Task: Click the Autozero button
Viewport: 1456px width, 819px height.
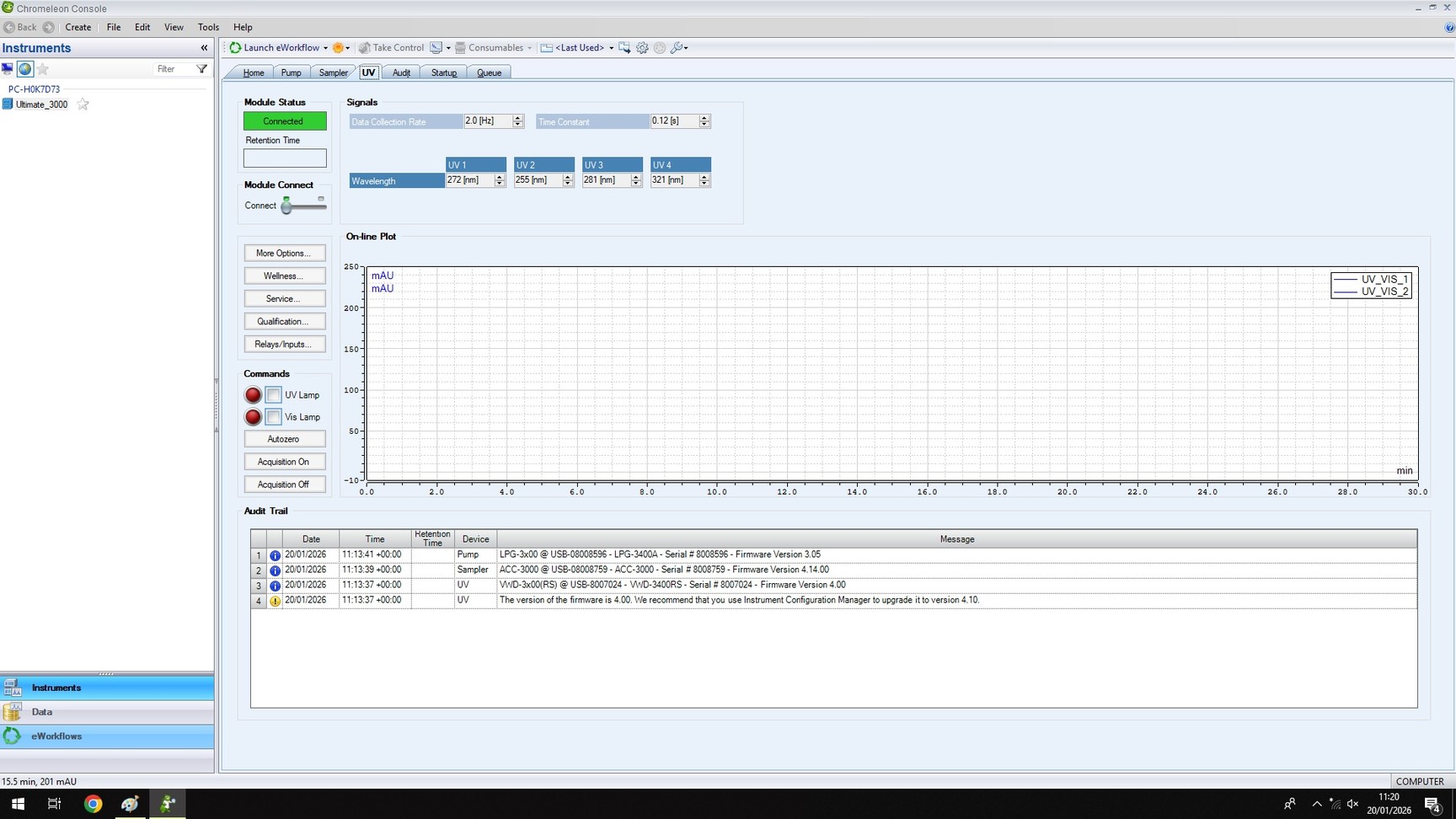Action: coord(284,439)
